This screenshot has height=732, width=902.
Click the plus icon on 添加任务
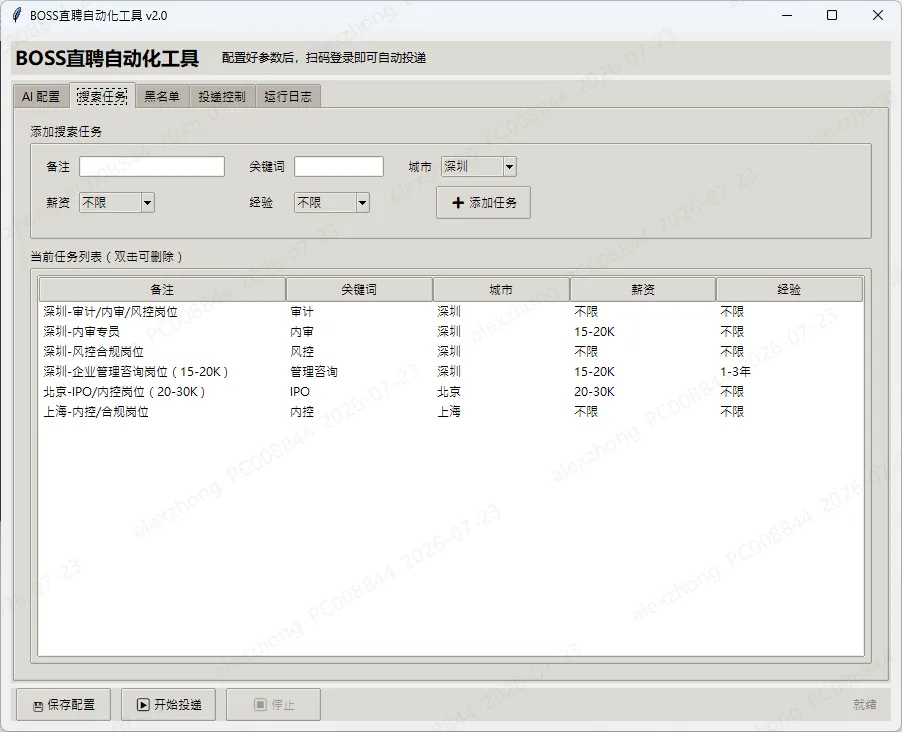click(x=458, y=203)
